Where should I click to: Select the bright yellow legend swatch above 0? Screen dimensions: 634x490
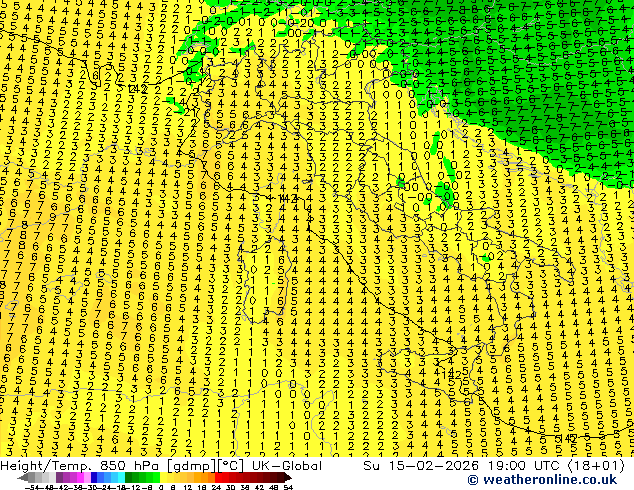[x=163, y=477]
